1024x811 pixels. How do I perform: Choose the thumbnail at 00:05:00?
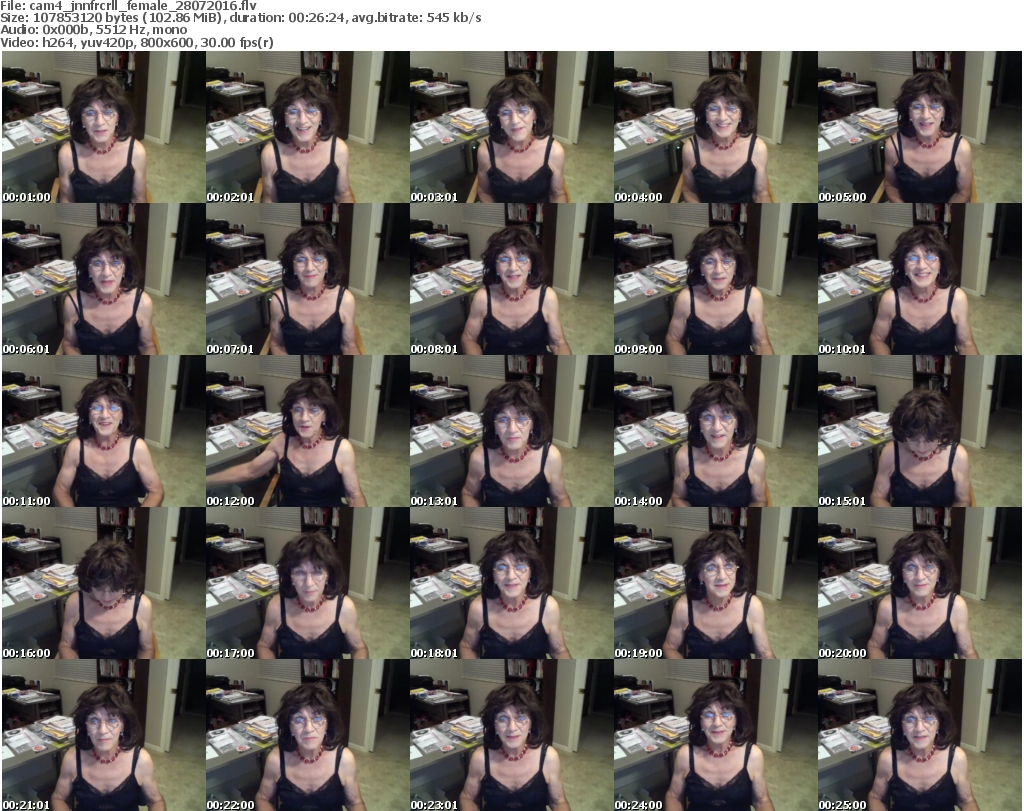click(x=920, y=127)
